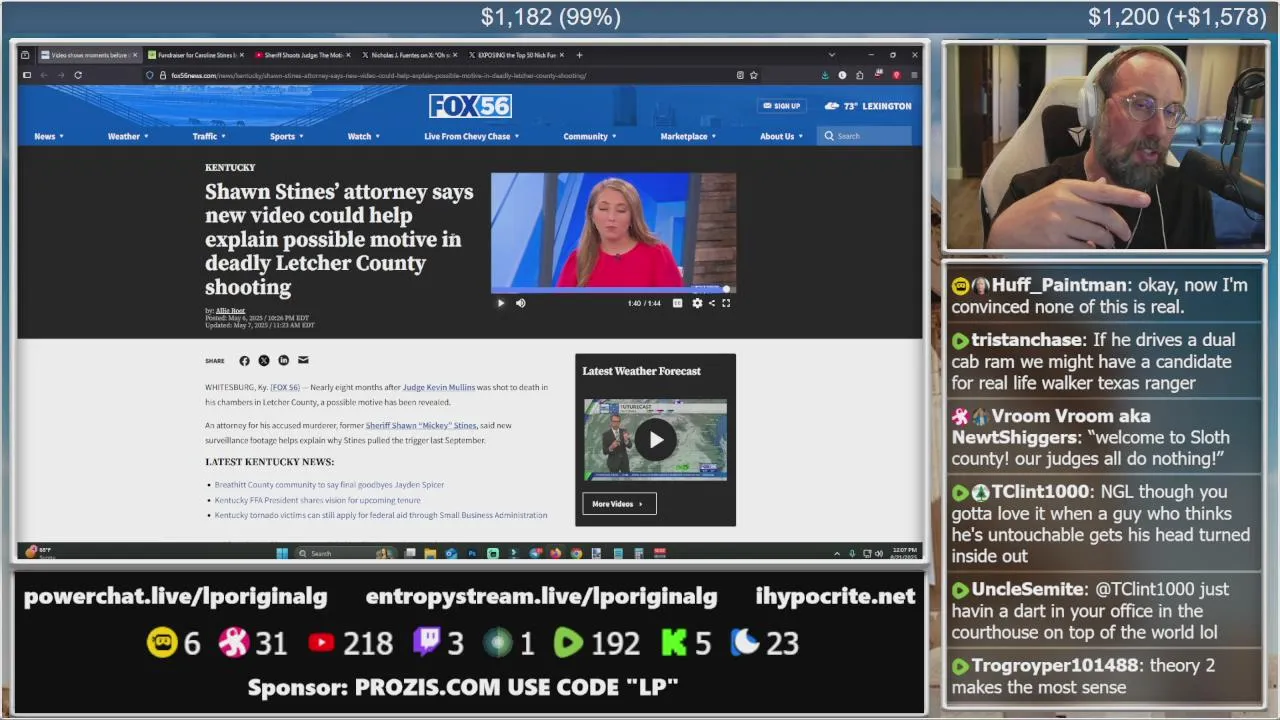Toggle closed captions on article video
1280x720 pixels.
tap(677, 303)
